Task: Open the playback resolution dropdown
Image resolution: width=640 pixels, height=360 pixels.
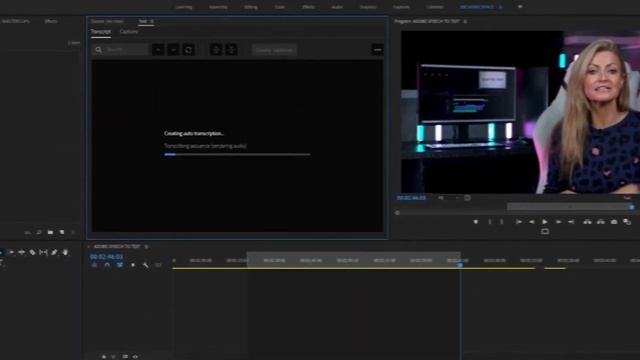Action: click(627, 198)
